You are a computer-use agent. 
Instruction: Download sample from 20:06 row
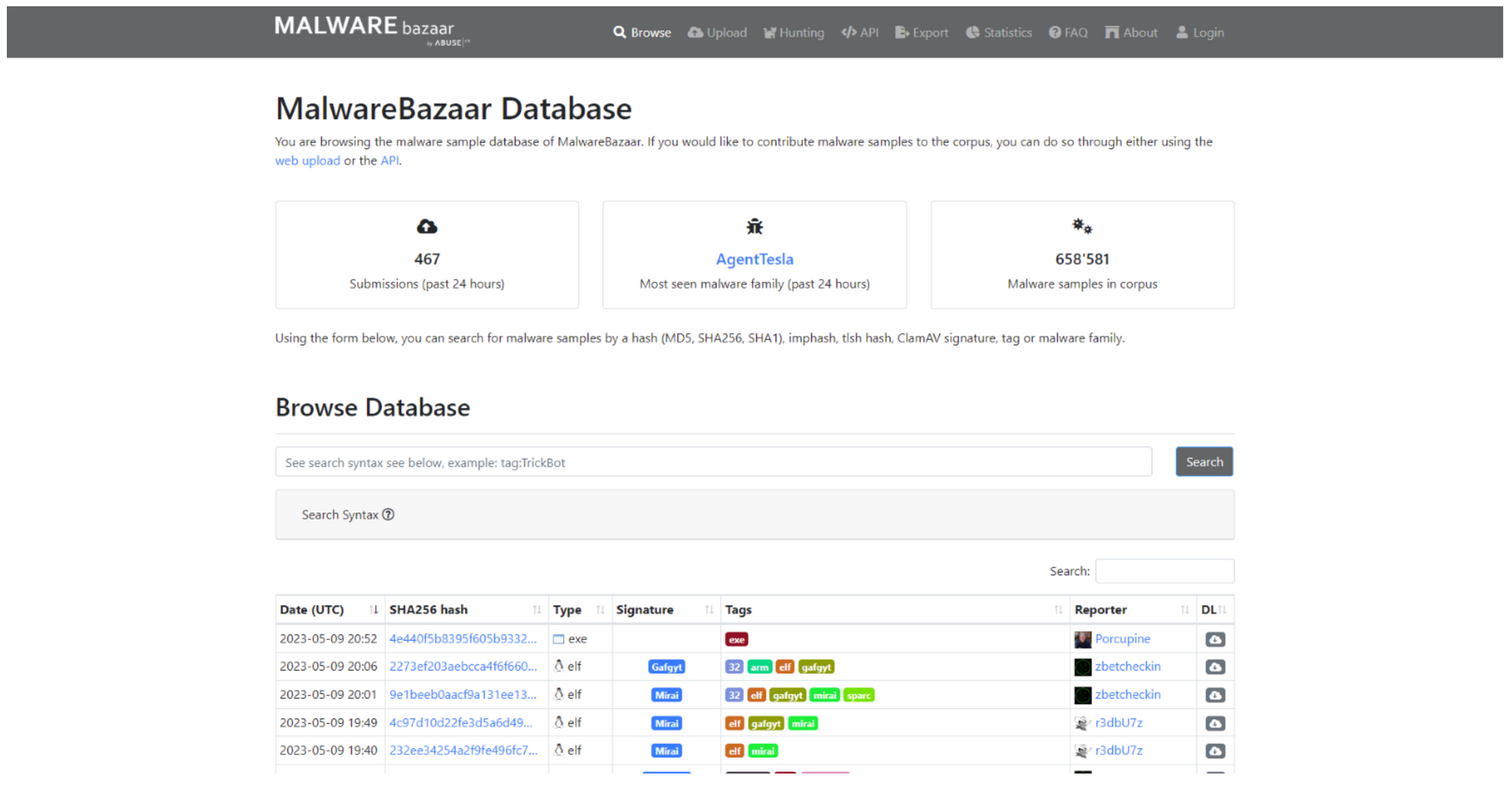click(1215, 667)
